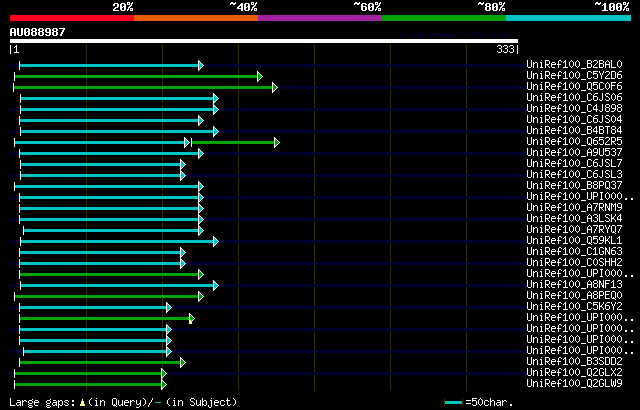Select the UniRef100_A3LSK4 label
This screenshot has height=410, width=640.
click(x=574, y=219)
